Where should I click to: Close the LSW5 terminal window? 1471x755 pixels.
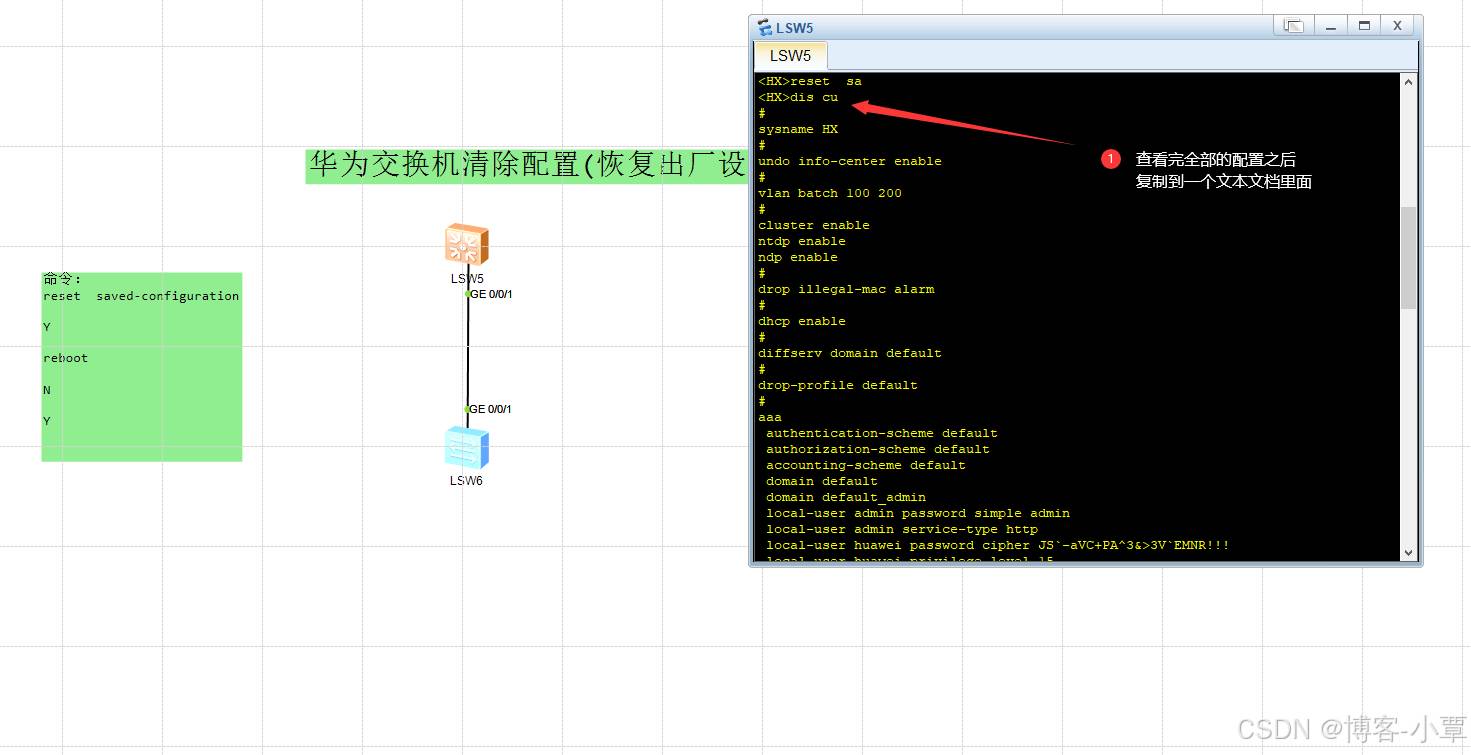1397,26
